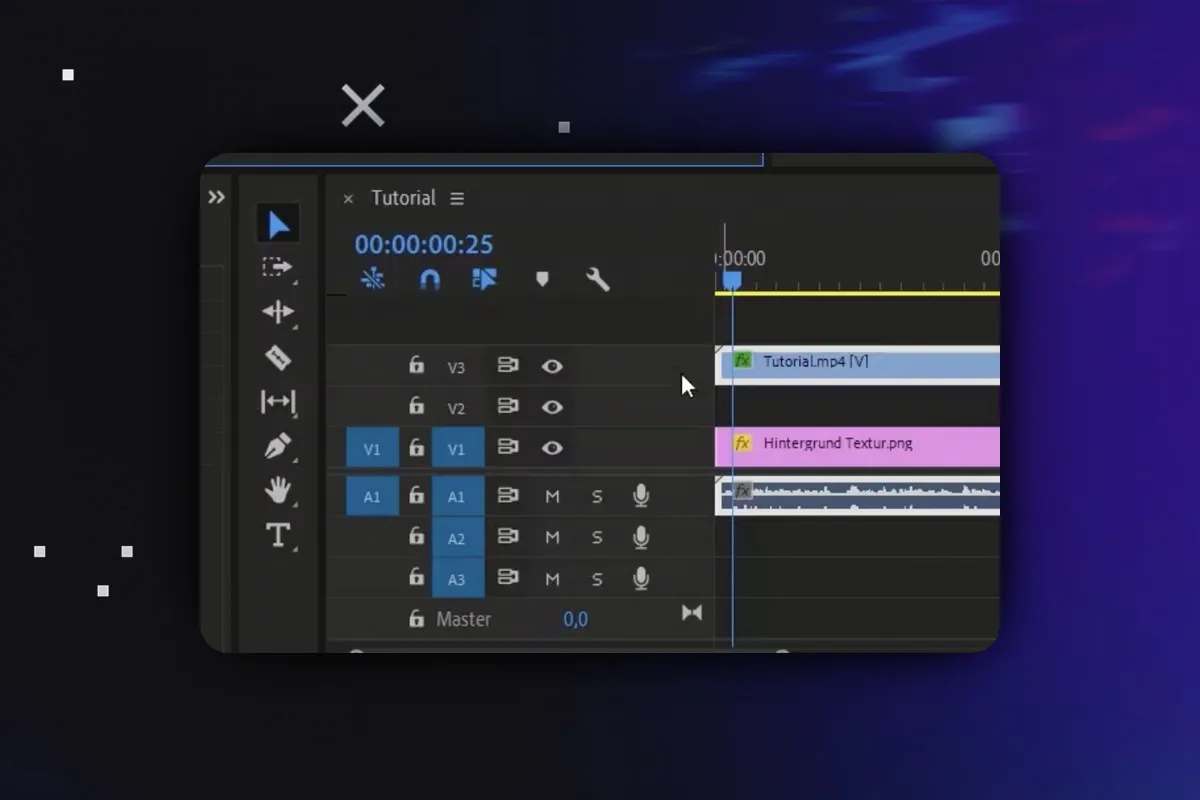The width and height of the screenshot is (1200, 800).
Task: Toggle A2 track targeting button
Action: 458,538
